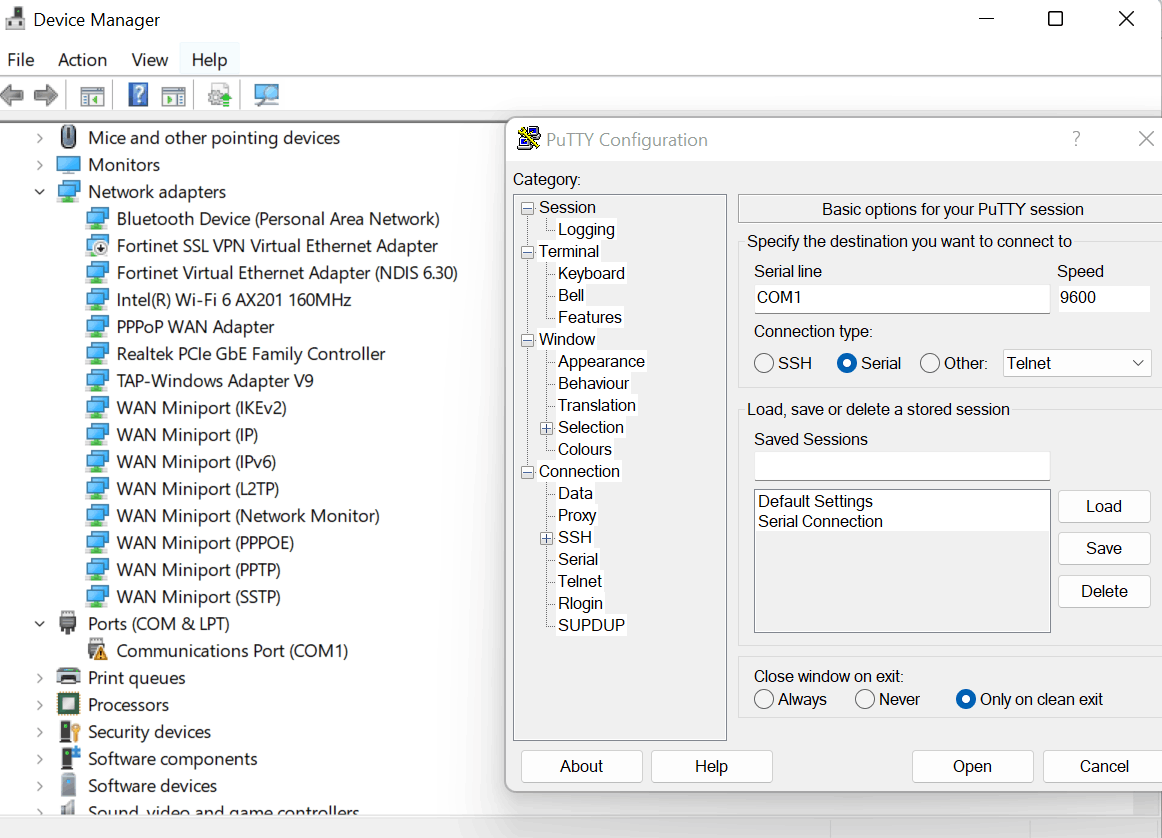Click the Software devices icon
Image resolution: width=1162 pixels, height=838 pixels.
pyautogui.click(x=68, y=785)
